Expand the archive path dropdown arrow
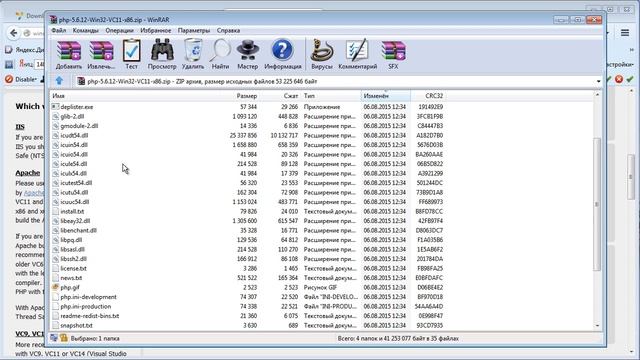This screenshot has width=640, height=360. [x=598, y=81]
